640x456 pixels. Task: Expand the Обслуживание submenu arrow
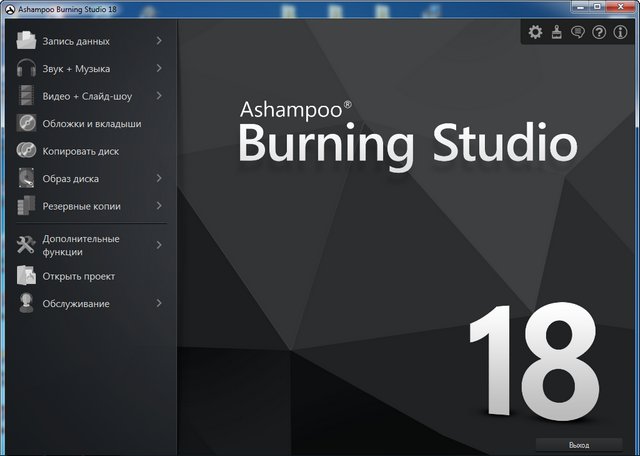pyautogui.click(x=159, y=303)
